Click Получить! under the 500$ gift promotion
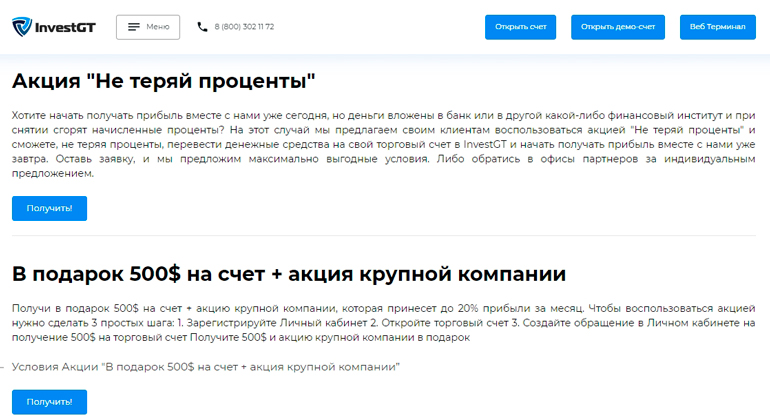770x419 pixels. point(50,402)
